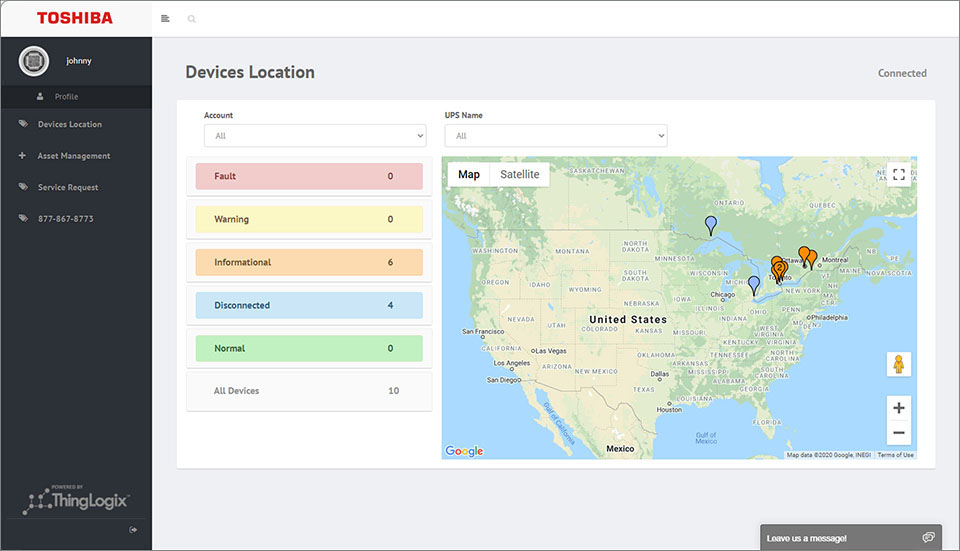Image resolution: width=960 pixels, height=551 pixels.
Task: Open Service Request in the sidebar
Action: click(68, 187)
